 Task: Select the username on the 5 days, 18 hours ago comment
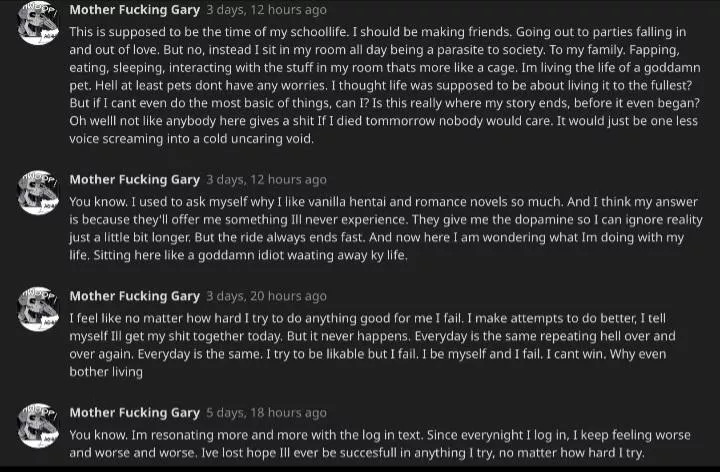coord(134,412)
